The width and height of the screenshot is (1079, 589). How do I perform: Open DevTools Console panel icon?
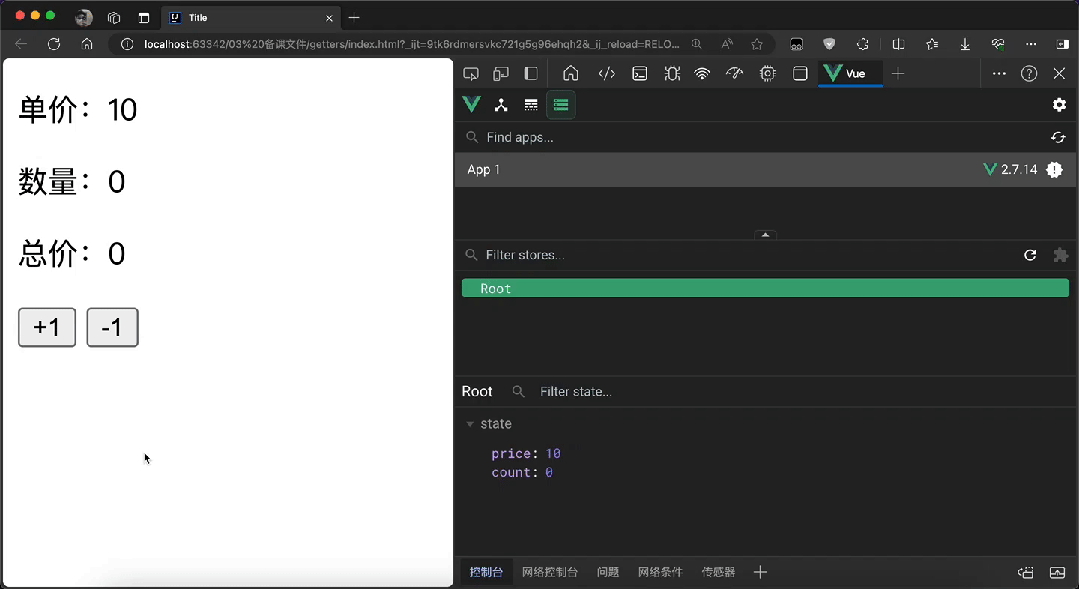tap(640, 74)
